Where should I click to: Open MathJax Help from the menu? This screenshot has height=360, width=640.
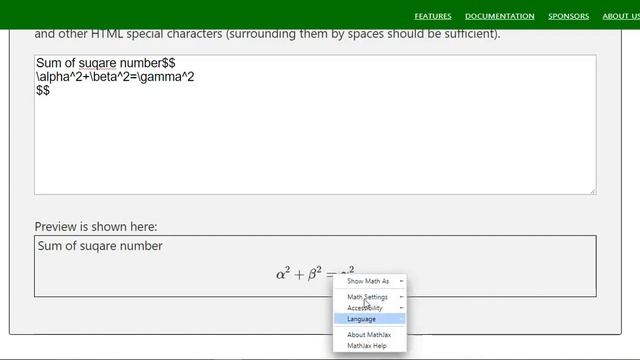tap(370, 346)
